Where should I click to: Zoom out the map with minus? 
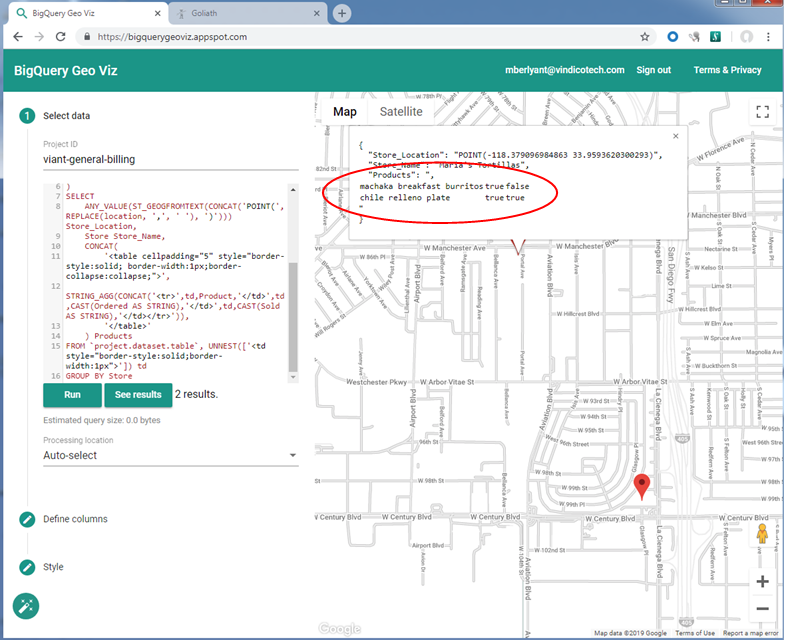tap(762, 608)
